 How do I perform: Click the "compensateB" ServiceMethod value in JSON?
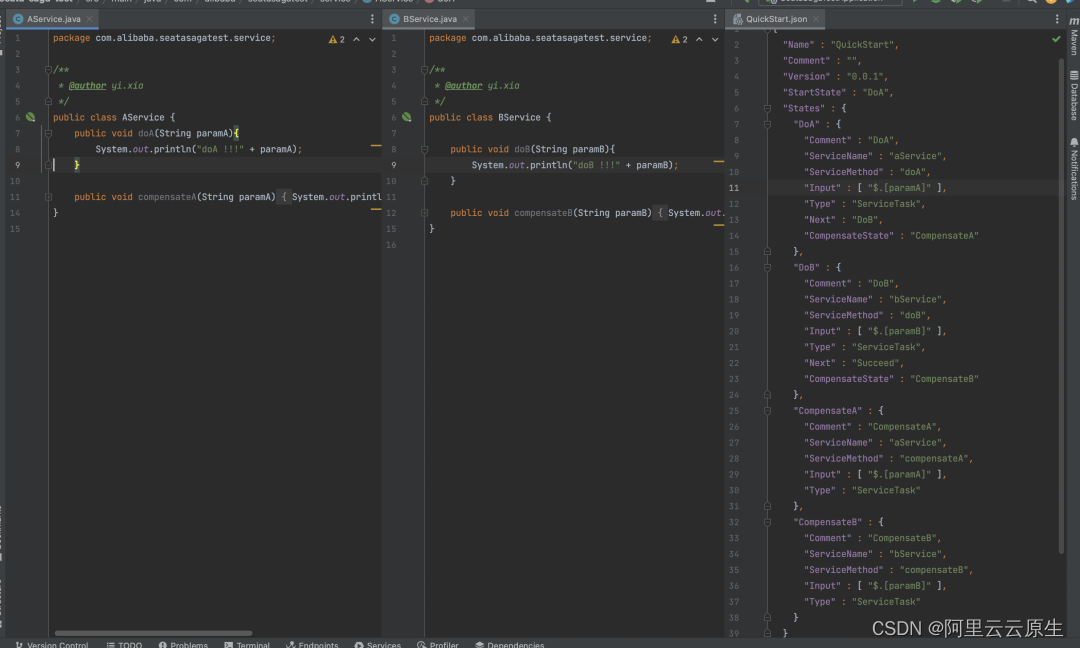click(x=935, y=570)
